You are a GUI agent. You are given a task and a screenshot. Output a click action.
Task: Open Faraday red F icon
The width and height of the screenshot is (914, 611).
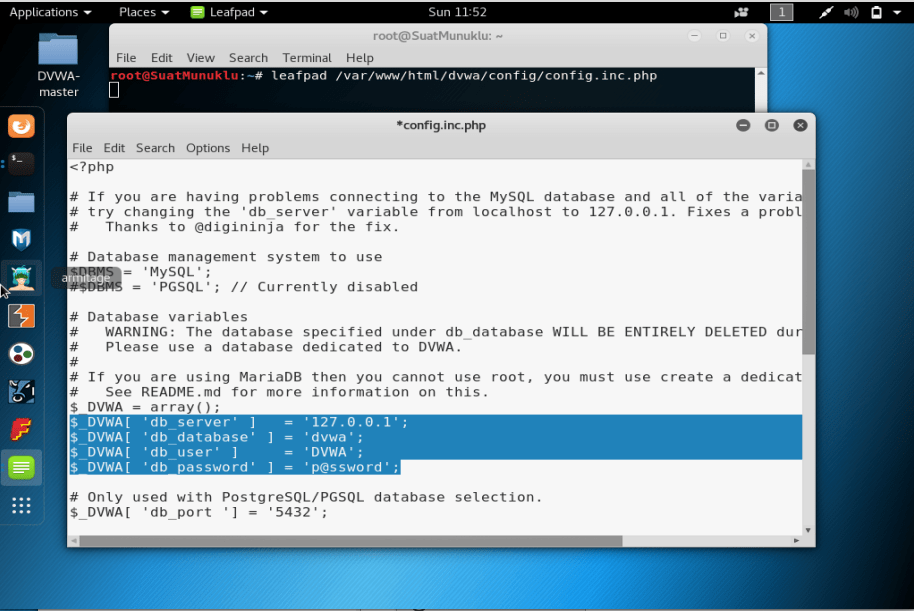(22, 430)
